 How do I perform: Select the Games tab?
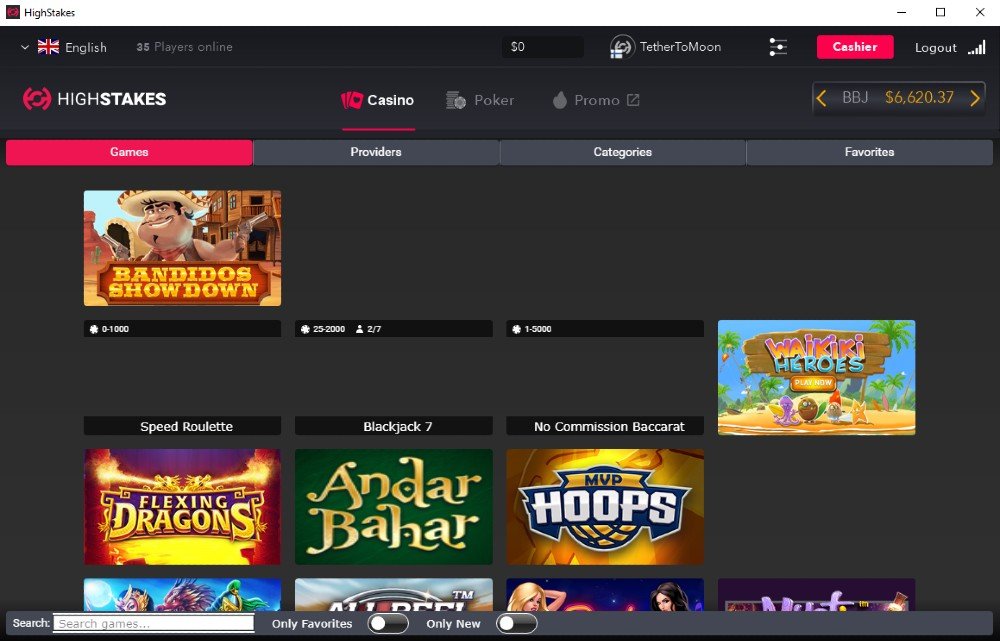tap(129, 152)
